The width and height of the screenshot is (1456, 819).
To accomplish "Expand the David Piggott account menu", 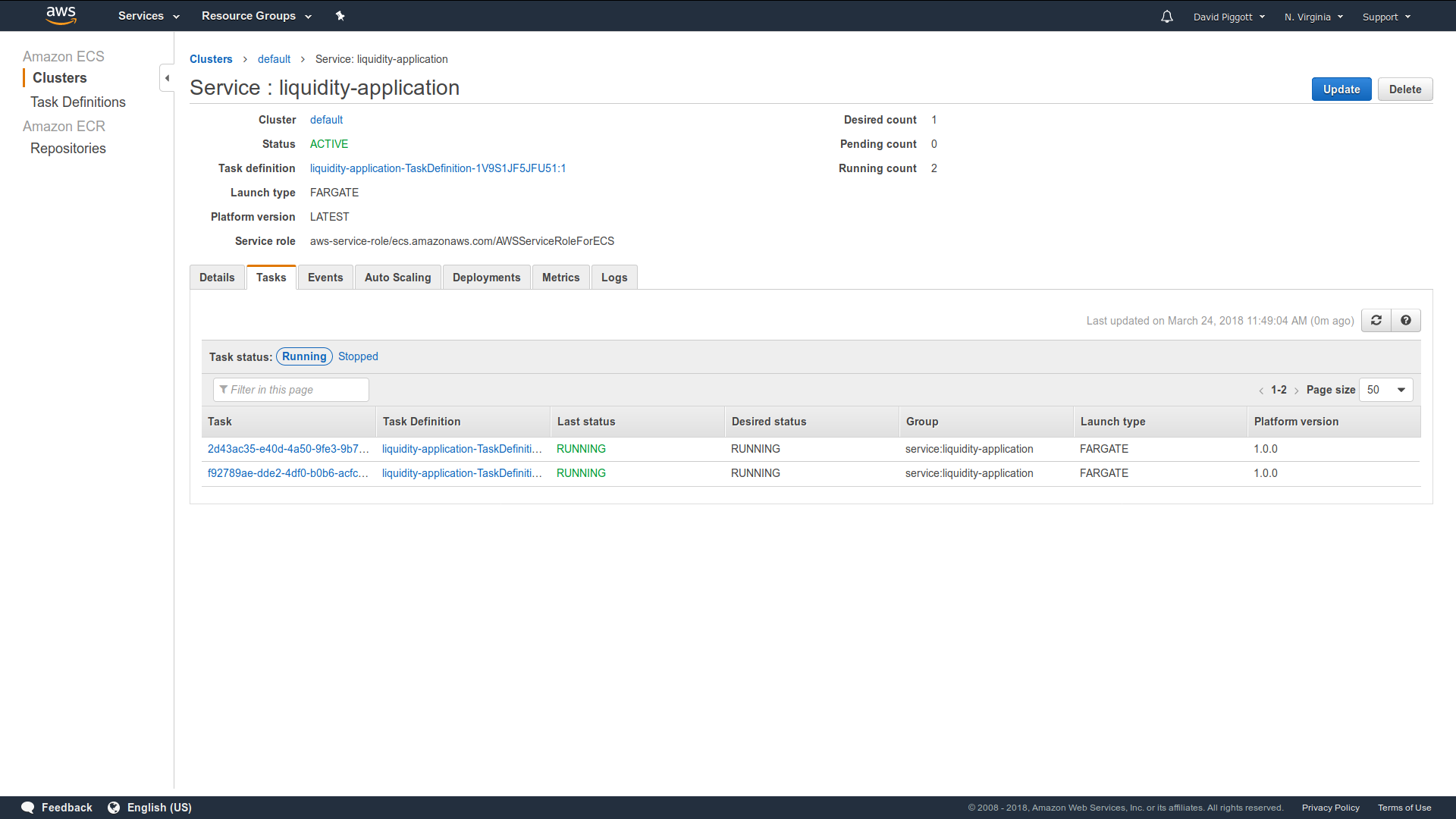I will (x=1228, y=16).
